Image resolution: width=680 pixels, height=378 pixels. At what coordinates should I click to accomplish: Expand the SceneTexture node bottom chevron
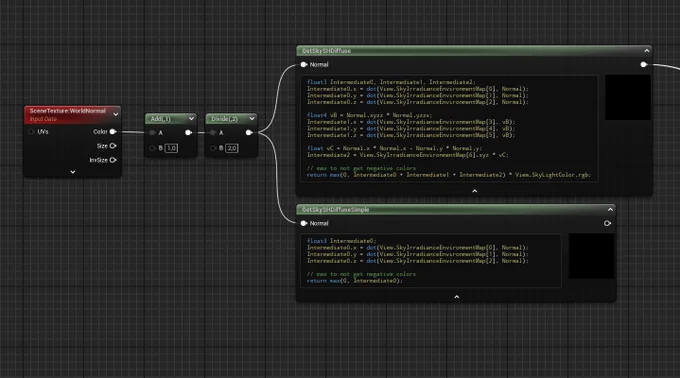click(x=73, y=172)
